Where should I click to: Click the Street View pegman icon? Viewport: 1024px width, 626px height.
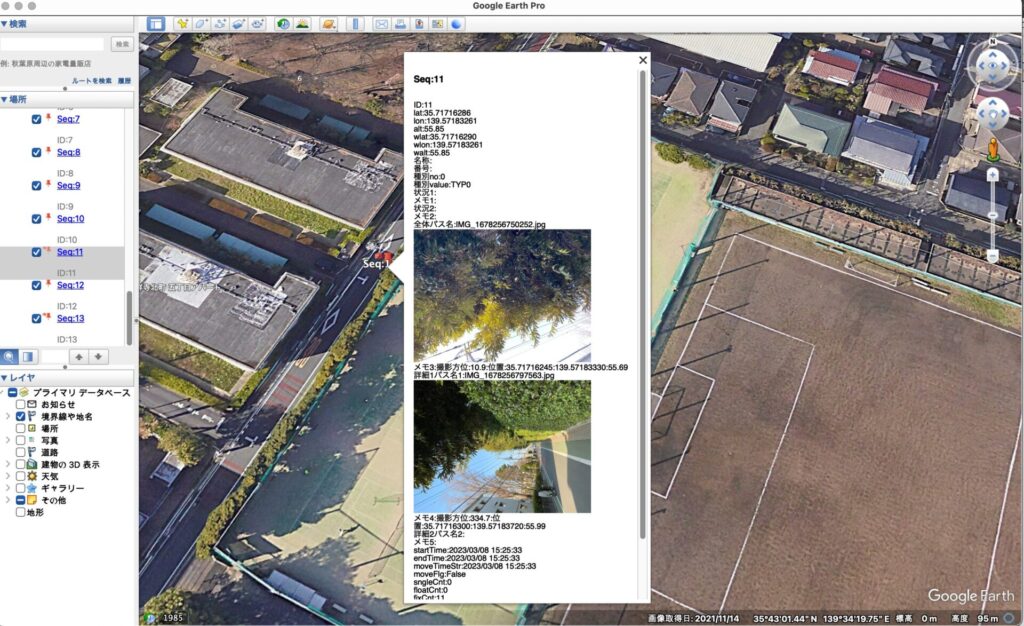pos(993,149)
